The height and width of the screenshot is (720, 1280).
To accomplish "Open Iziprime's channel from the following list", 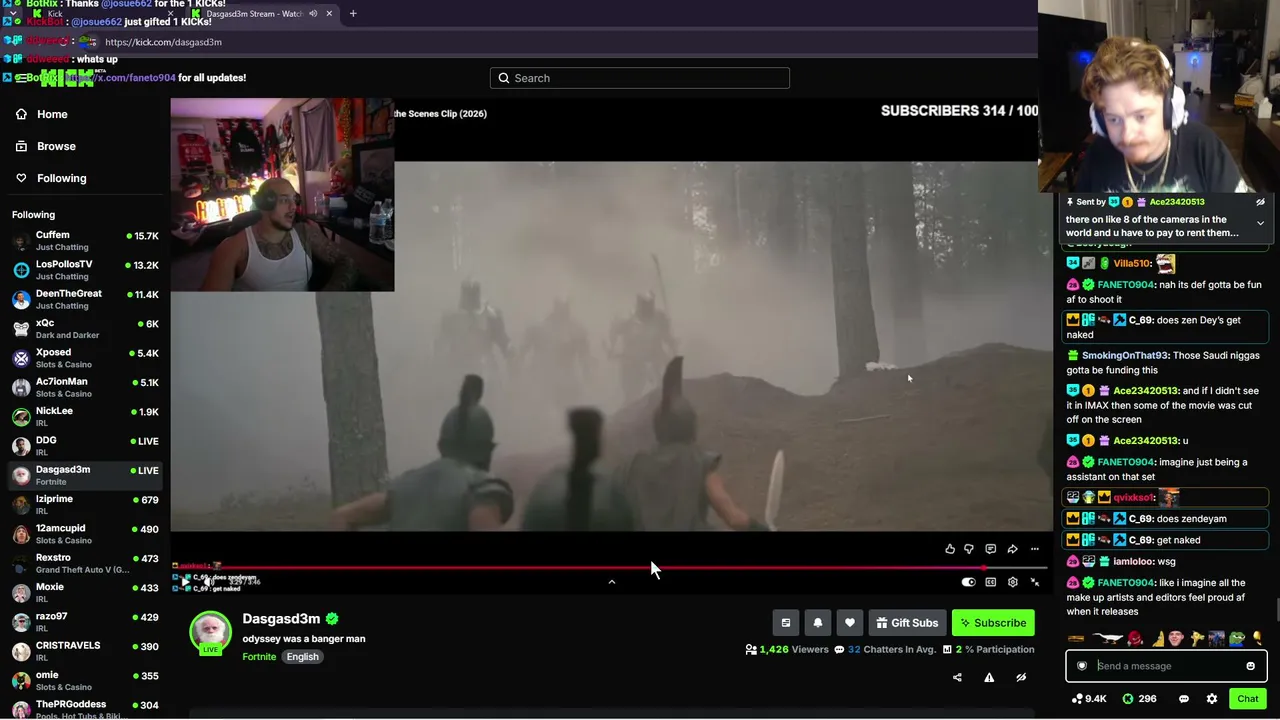I will coord(85,504).
